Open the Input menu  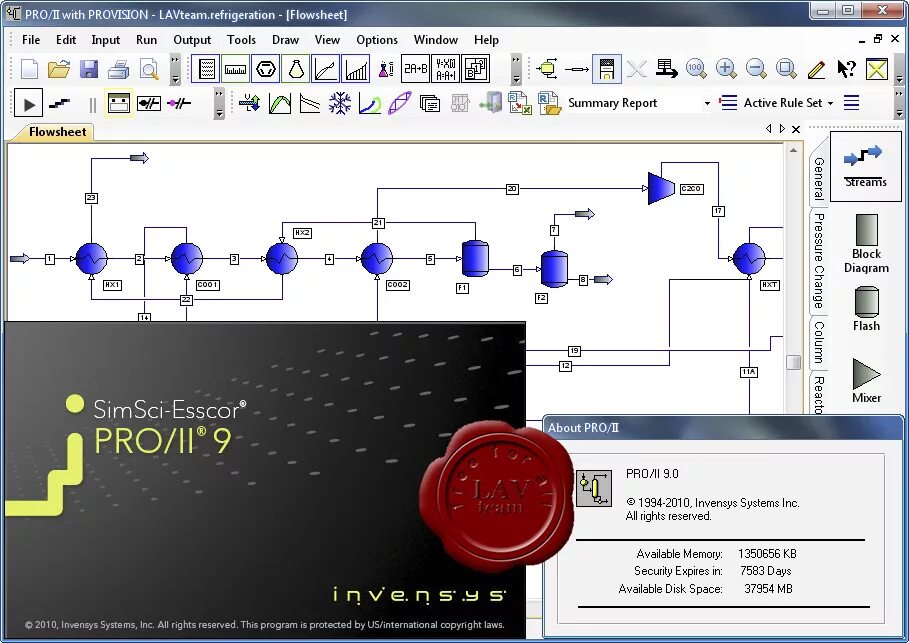pyautogui.click(x=106, y=40)
